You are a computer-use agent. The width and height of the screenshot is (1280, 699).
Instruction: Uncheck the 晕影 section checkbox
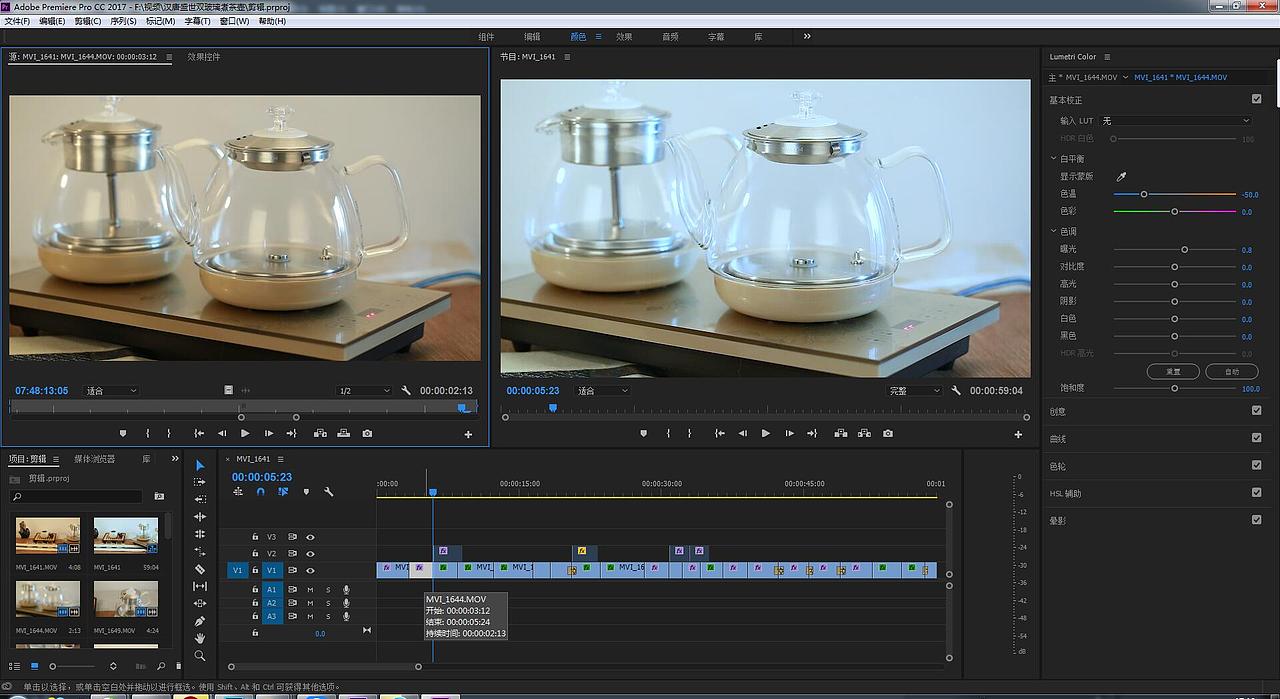pyautogui.click(x=1256, y=520)
